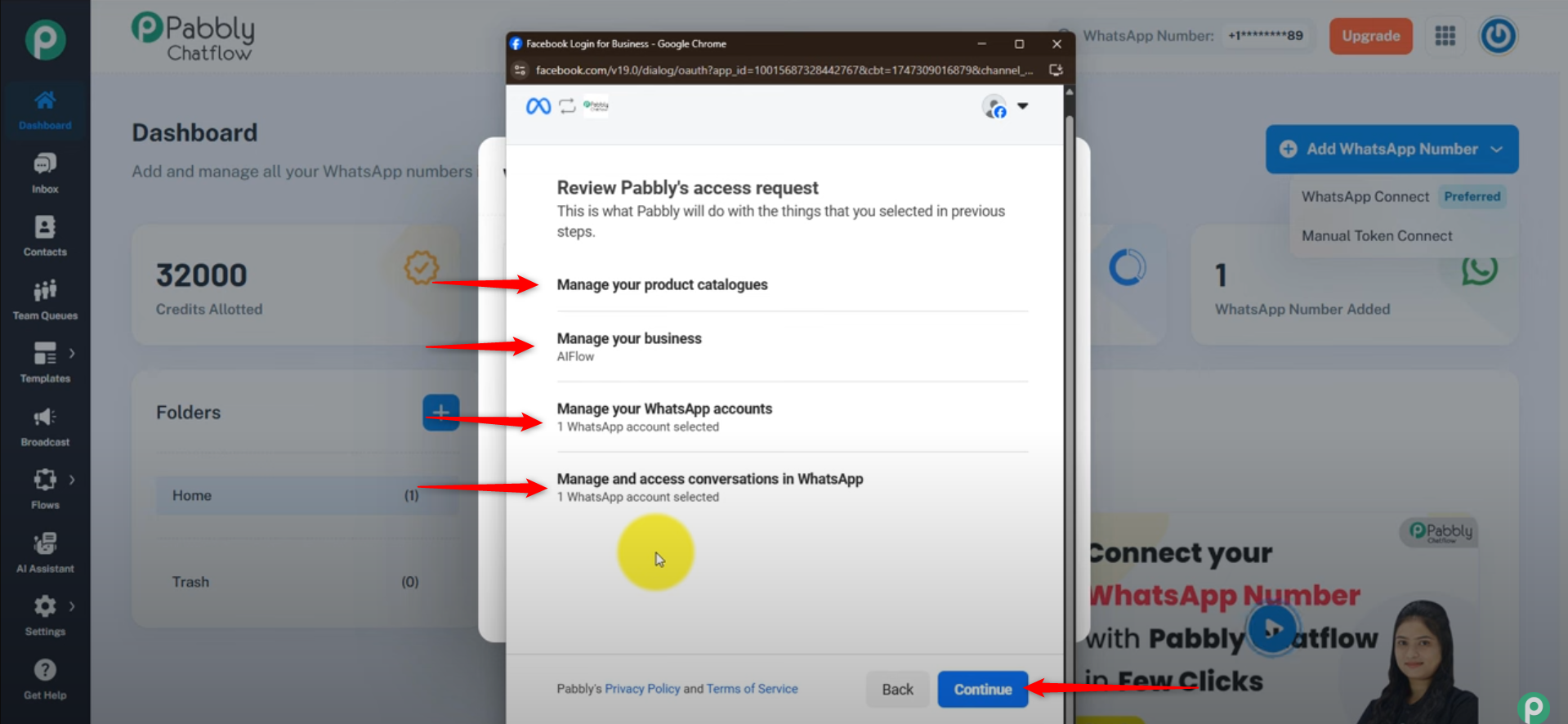Open Templates in the sidebar
Image resolution: width=1568 pixels, height=724 pixels.
[45, 363]
